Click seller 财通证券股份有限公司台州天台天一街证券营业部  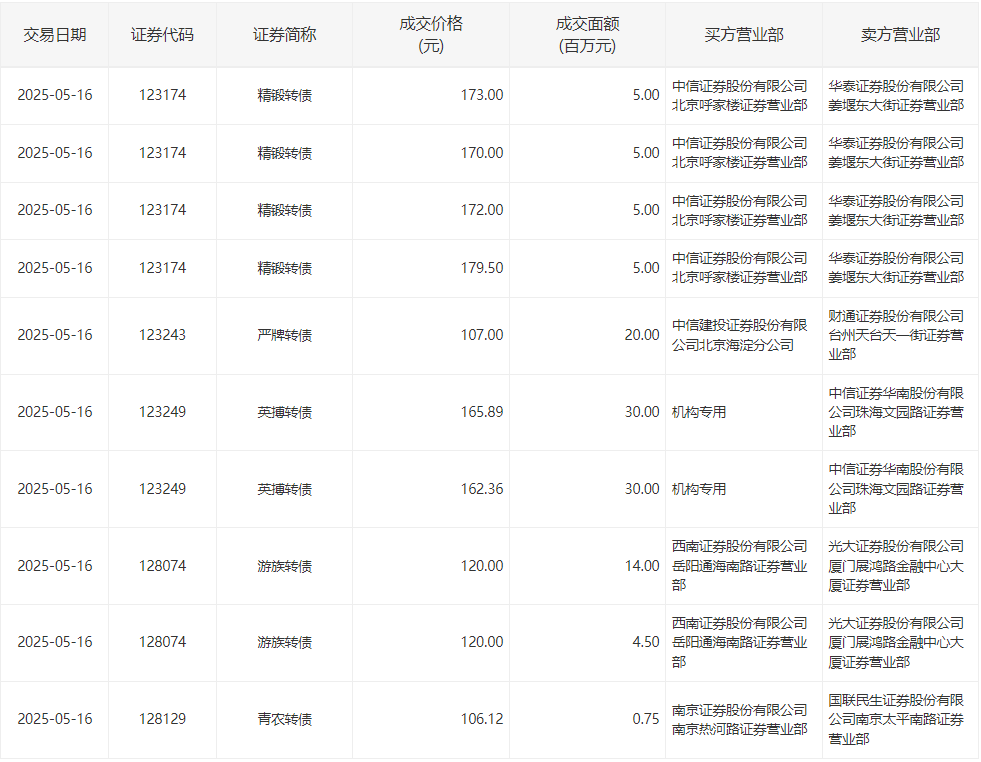coord(896,335)
